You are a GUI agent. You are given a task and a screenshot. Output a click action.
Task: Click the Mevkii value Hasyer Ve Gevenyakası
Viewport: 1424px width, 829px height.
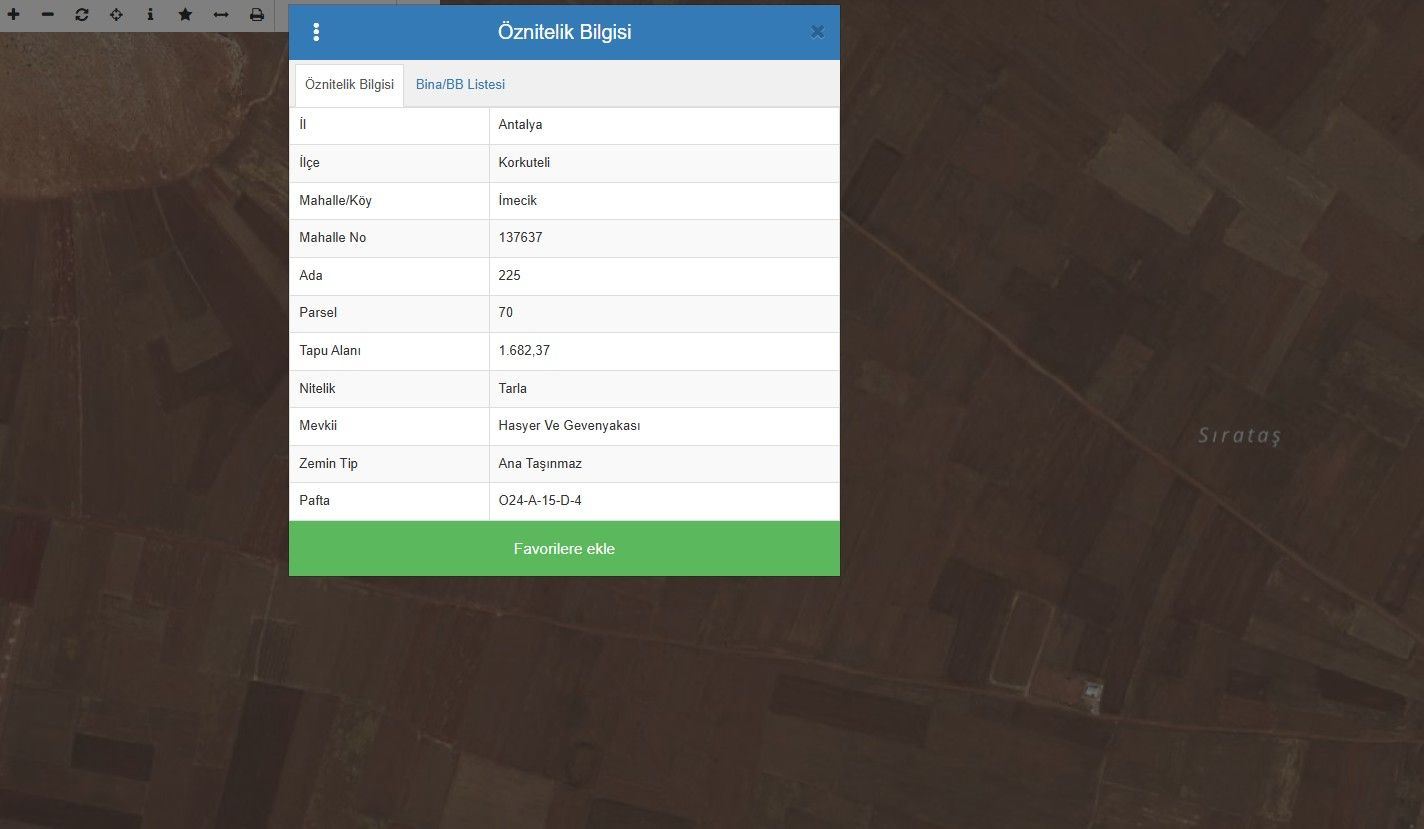[569, 426]
